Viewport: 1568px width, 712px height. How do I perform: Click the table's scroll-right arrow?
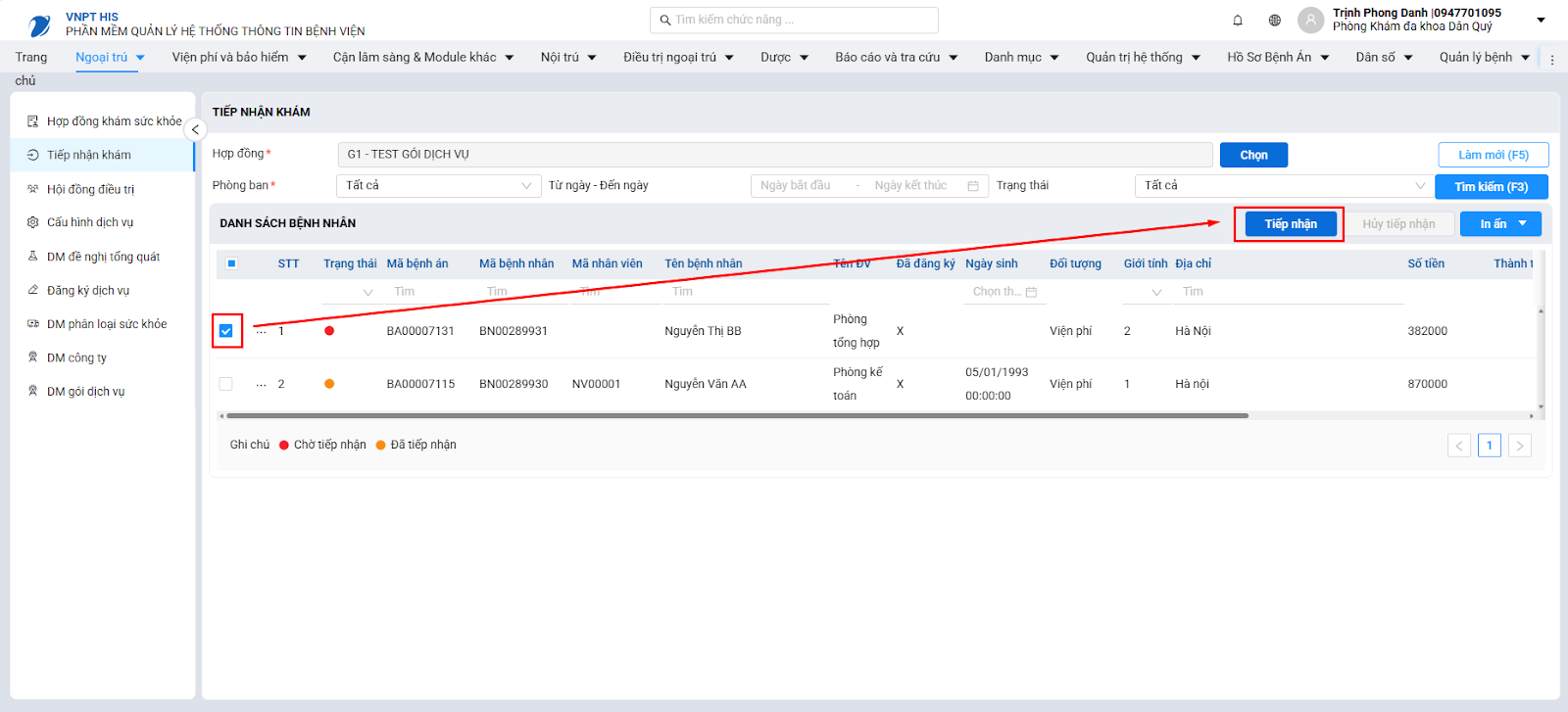[x=1533, y=416]
